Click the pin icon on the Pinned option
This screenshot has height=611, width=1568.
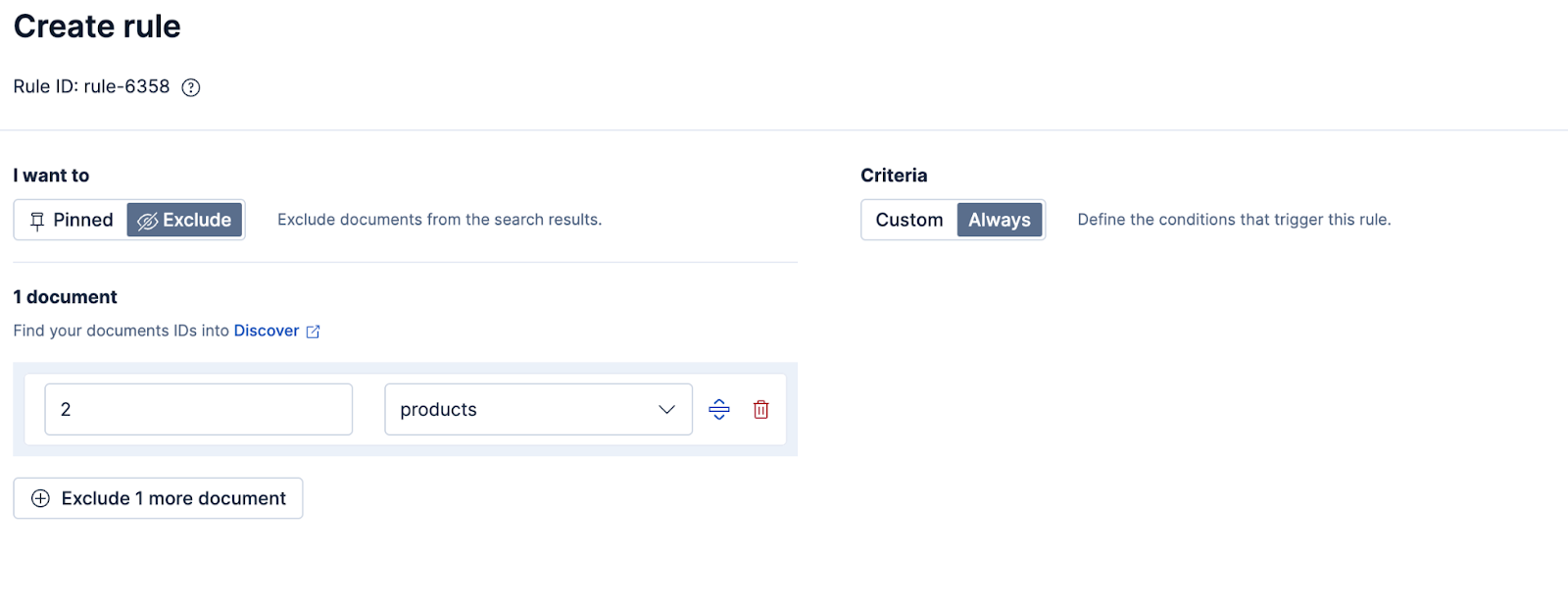(x=37, y=220)
